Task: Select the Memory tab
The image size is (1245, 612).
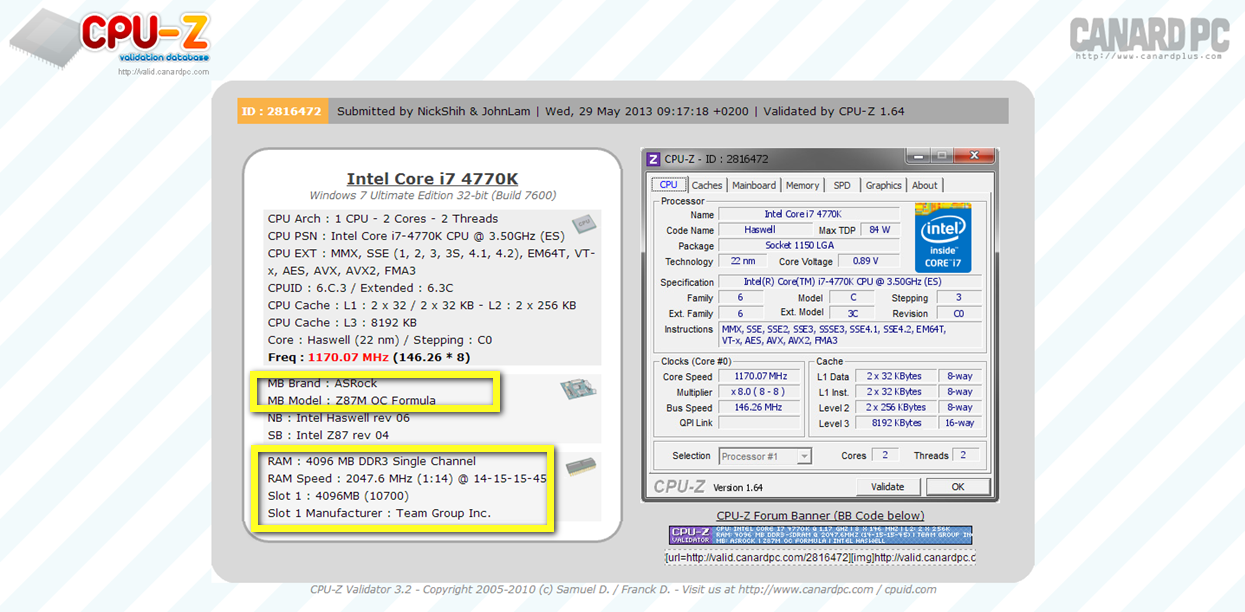Action: (x=802, y=185)
